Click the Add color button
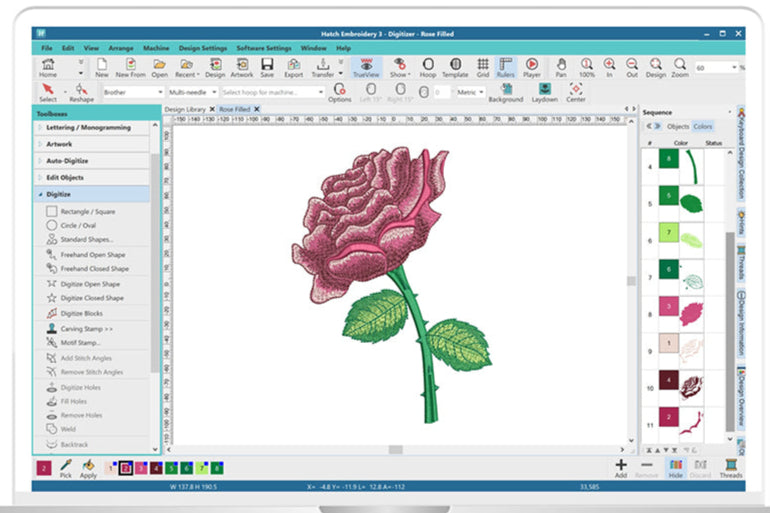Screen dimensions: 770x513 [621, 467]
